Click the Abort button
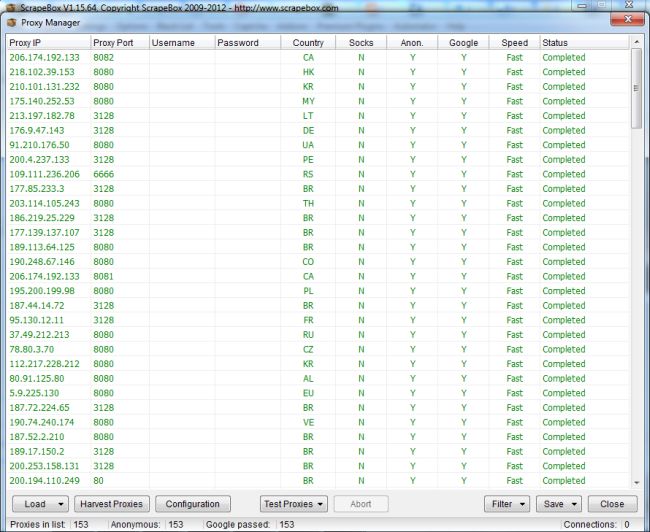 click(x=361, y=504)
